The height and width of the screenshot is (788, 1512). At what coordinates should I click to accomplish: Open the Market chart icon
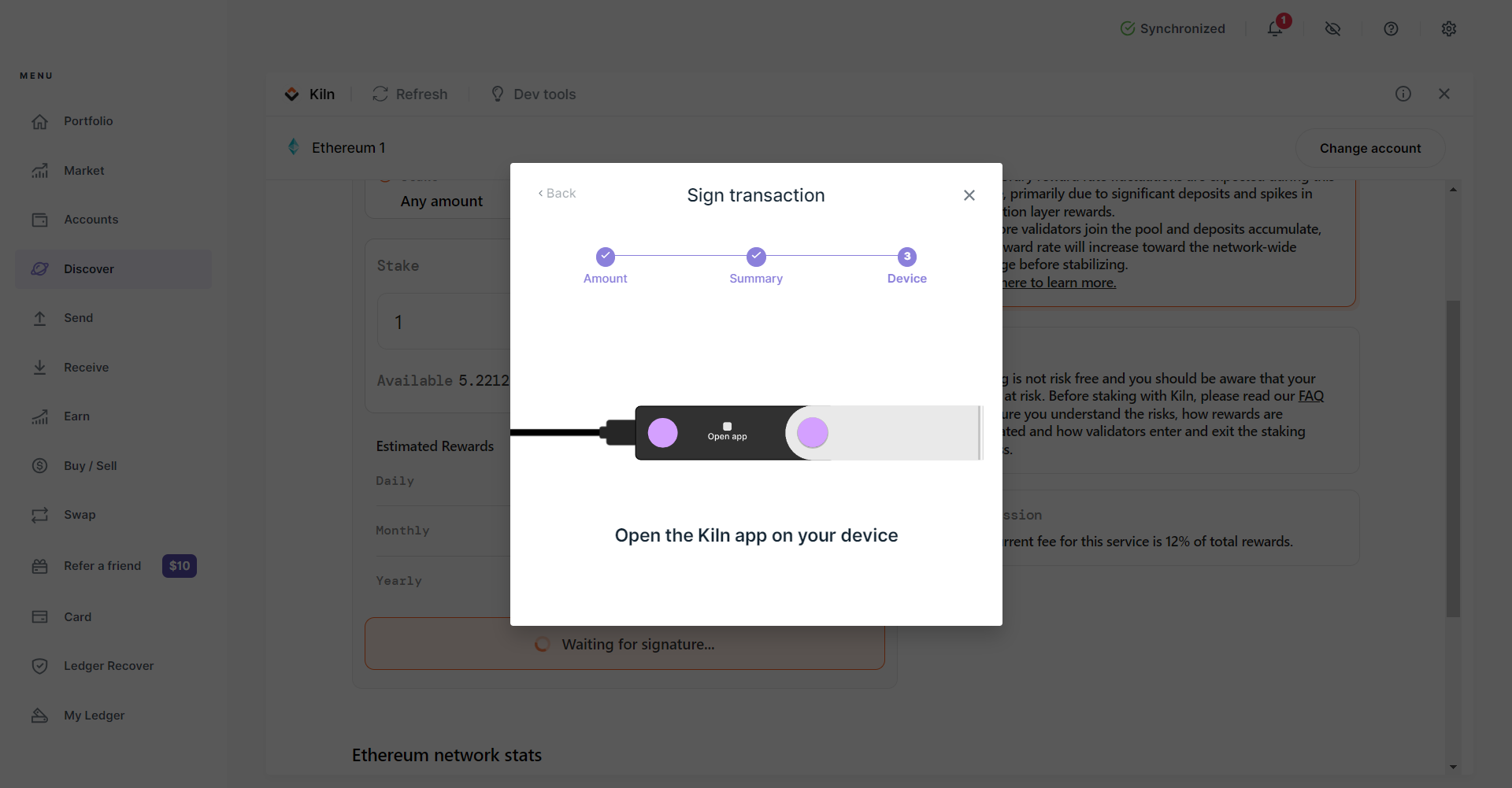40,171
